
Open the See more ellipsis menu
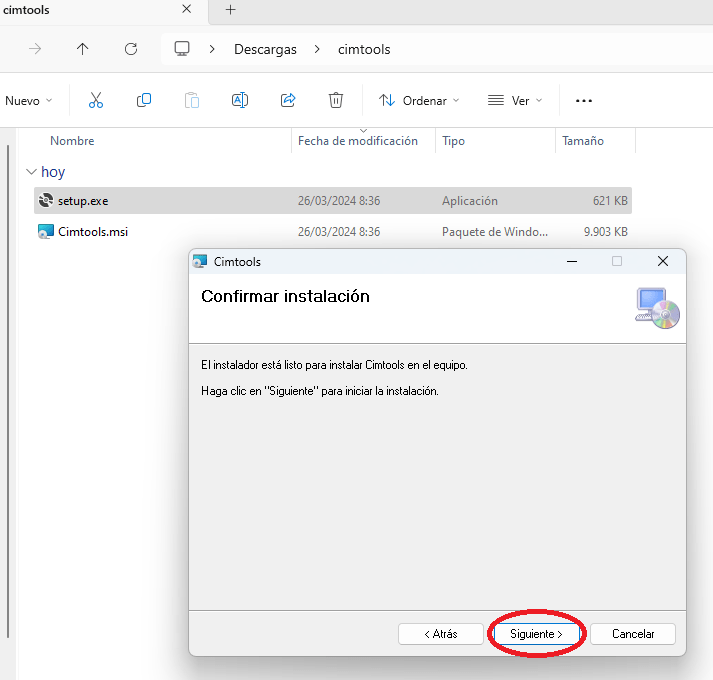pos(584,101)
